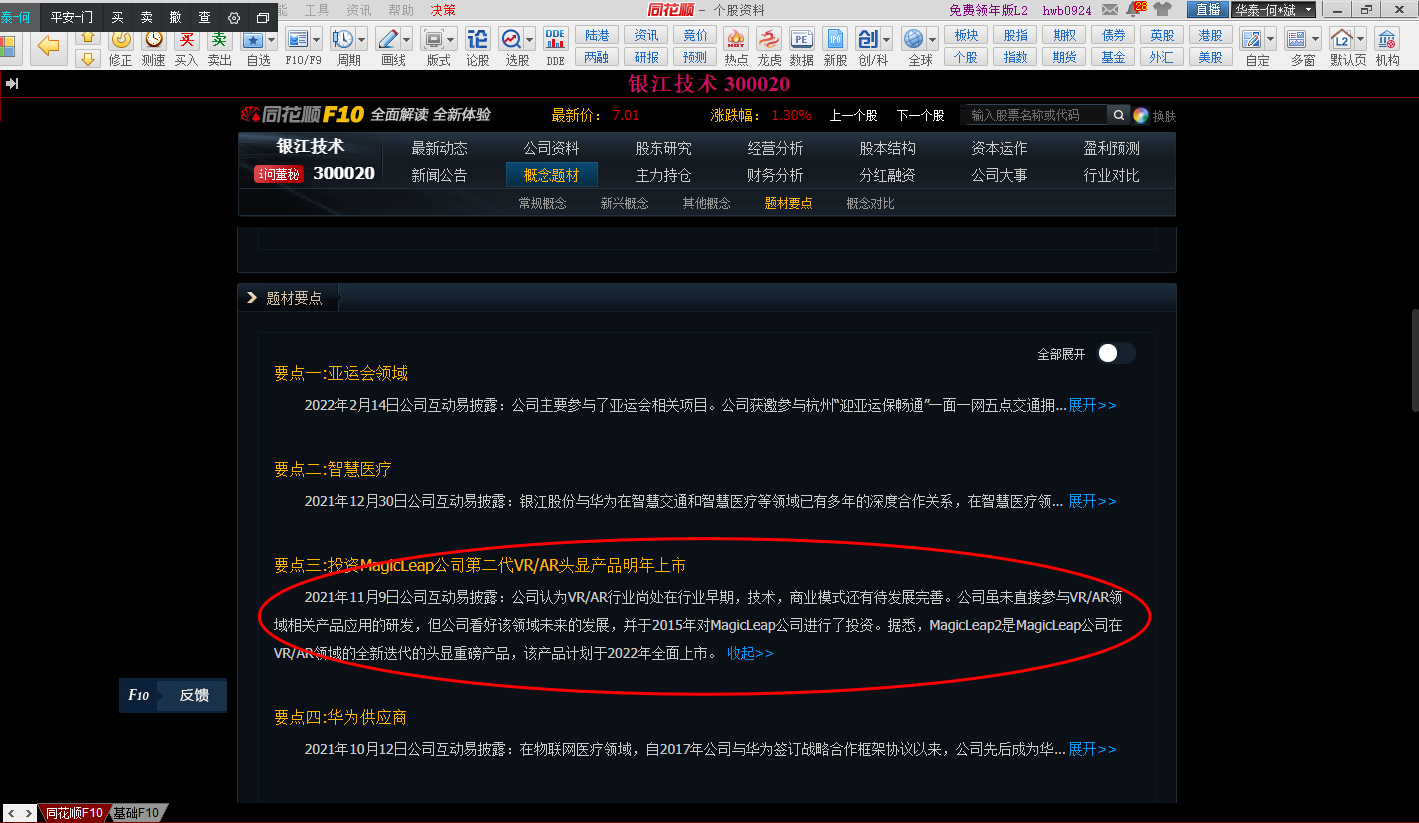The height and width of the screenshot is (823, 1419).
Task: Click the 周期 period icon
Action: coord(342,40)
